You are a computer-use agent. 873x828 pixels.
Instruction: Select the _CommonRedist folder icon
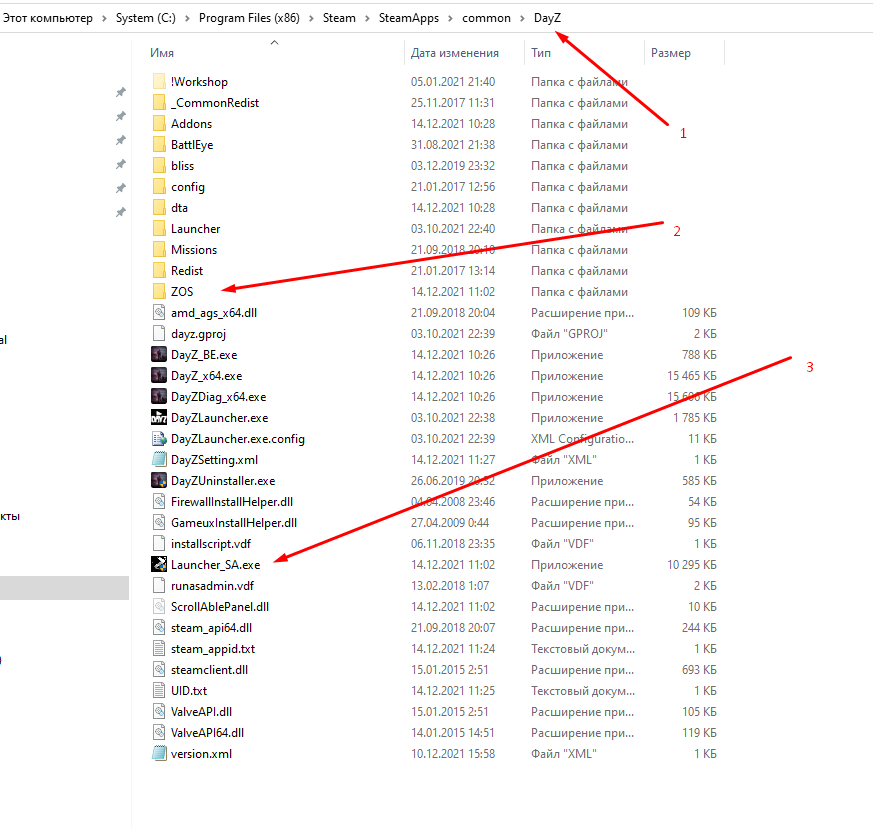coord(159,102)
